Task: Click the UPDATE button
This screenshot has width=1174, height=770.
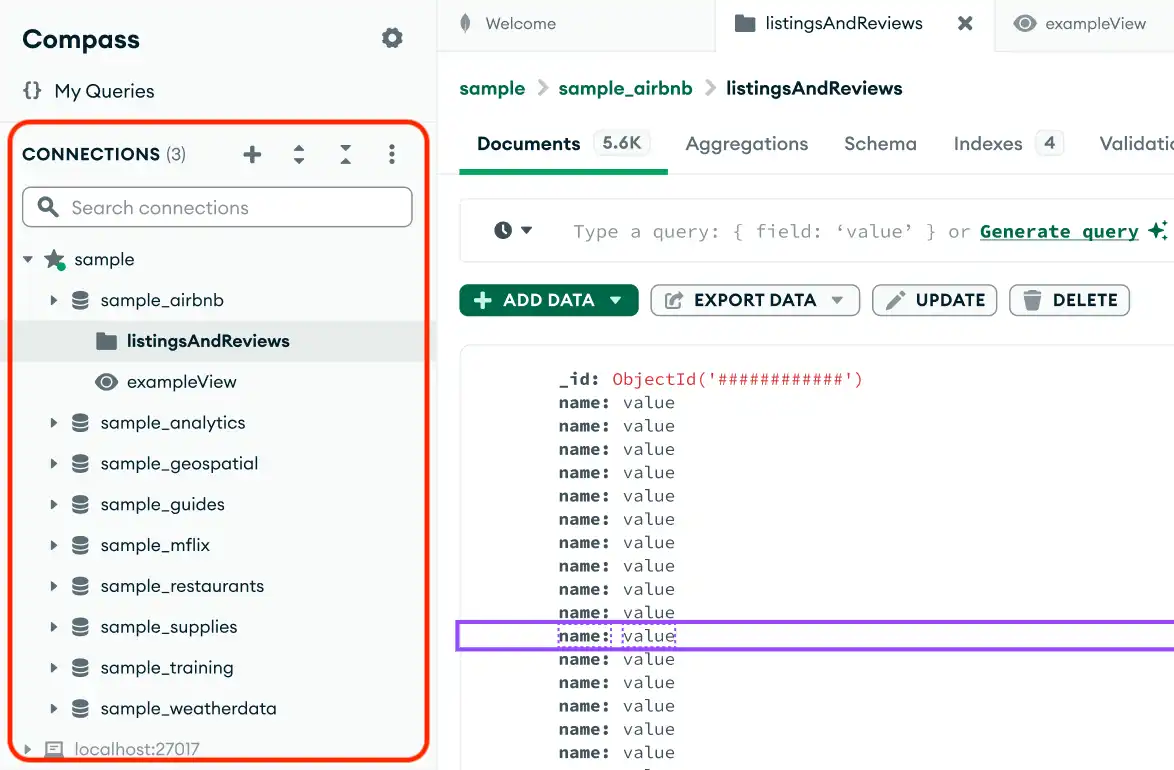Action: pos(934,299)
